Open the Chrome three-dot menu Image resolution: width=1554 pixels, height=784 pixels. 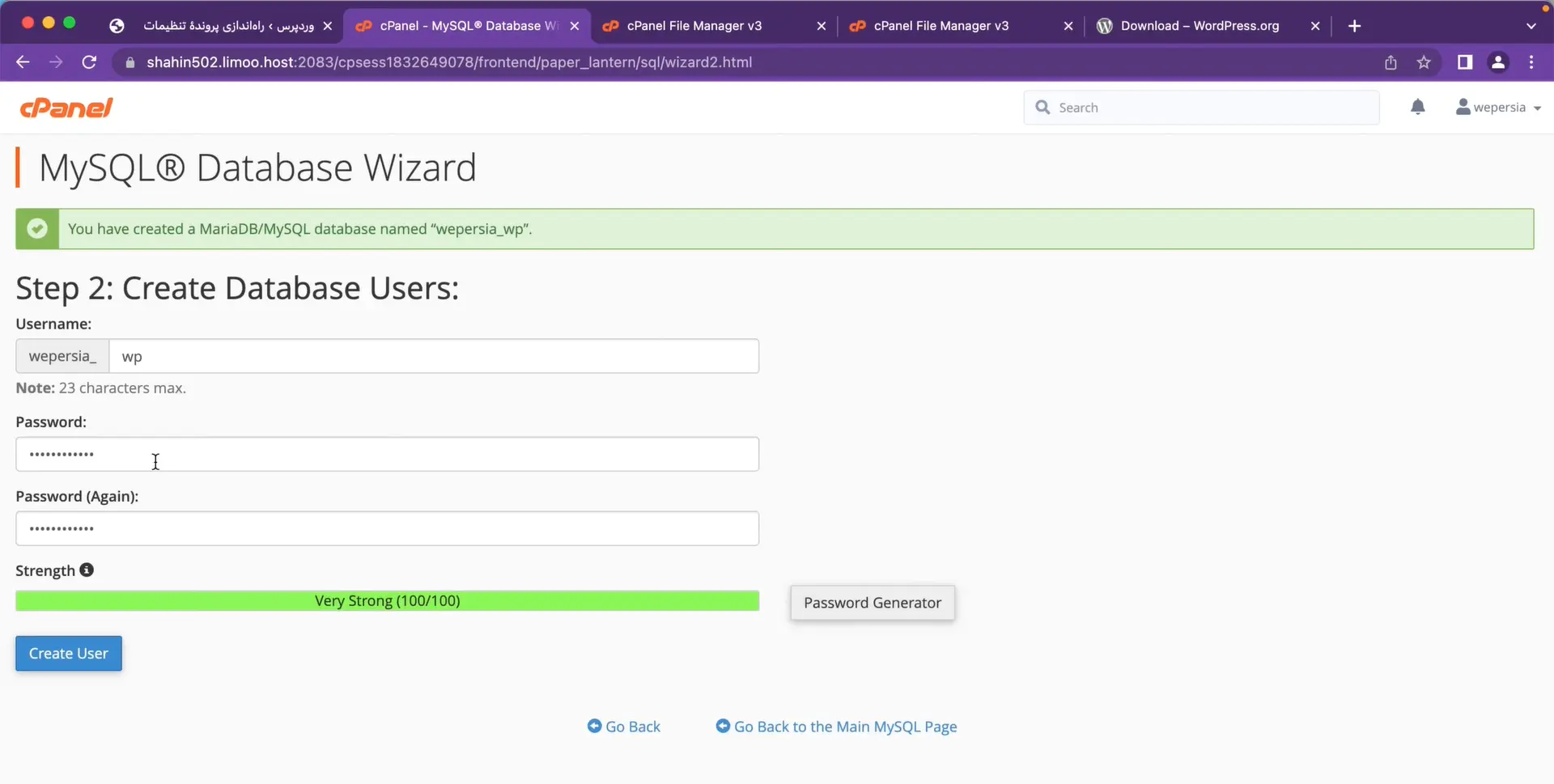(x=1531, y=62)
